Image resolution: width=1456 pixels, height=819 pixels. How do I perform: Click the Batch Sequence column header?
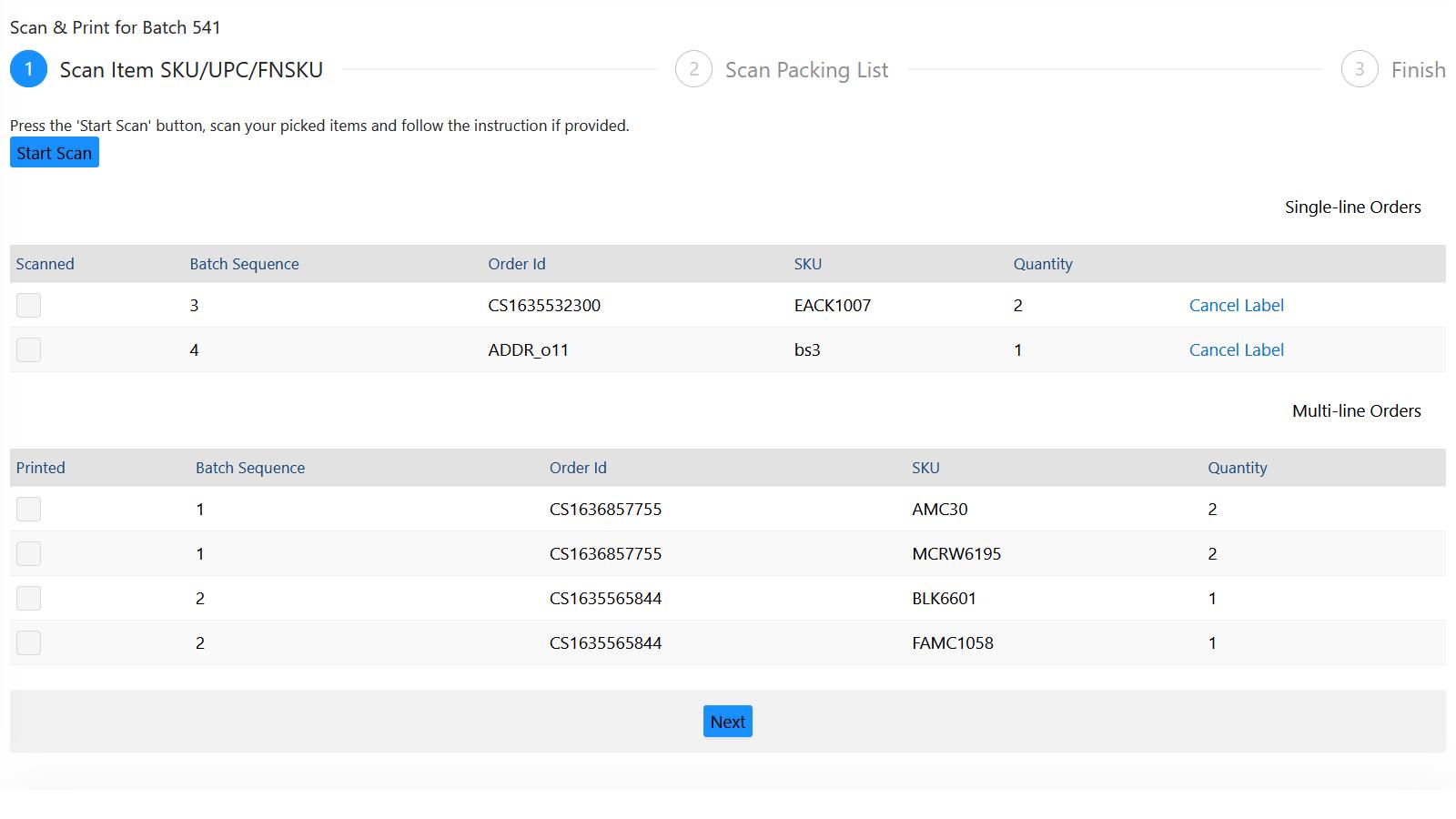pyautogui.click(x=244, y=264)
